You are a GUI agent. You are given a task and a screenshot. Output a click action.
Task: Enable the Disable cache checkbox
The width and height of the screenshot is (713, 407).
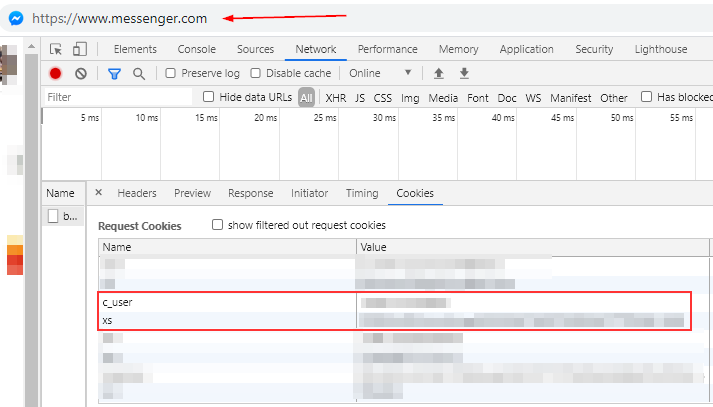256,73
